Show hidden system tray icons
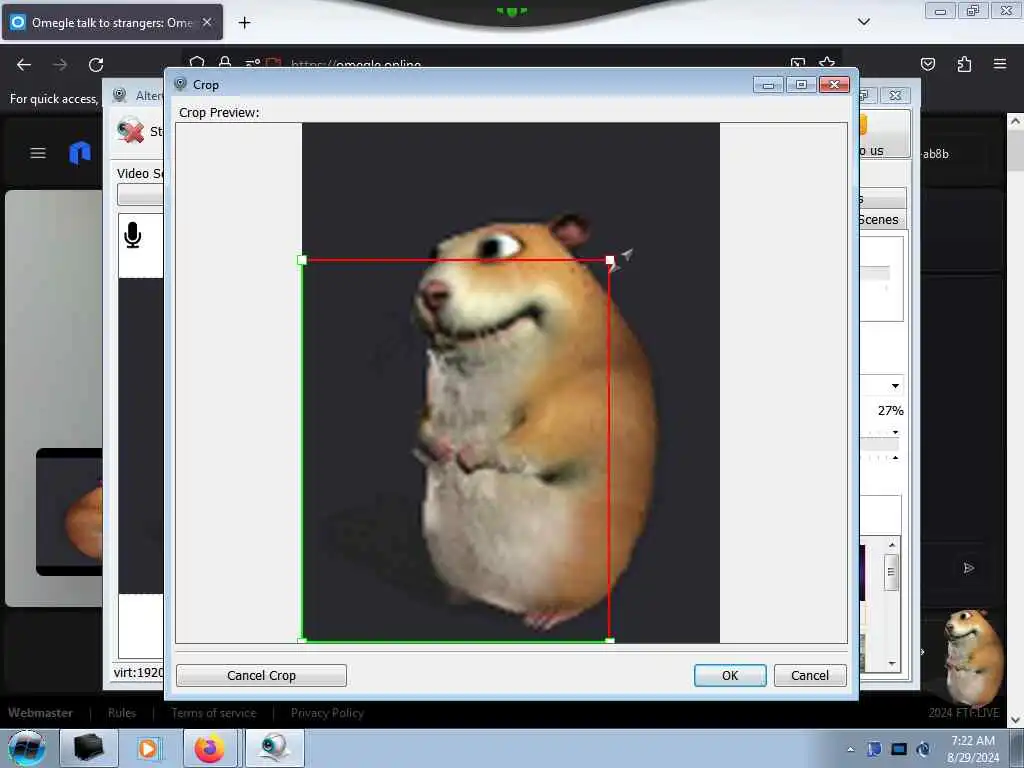This screenshot has width=1024, height=768. [850, 749]
